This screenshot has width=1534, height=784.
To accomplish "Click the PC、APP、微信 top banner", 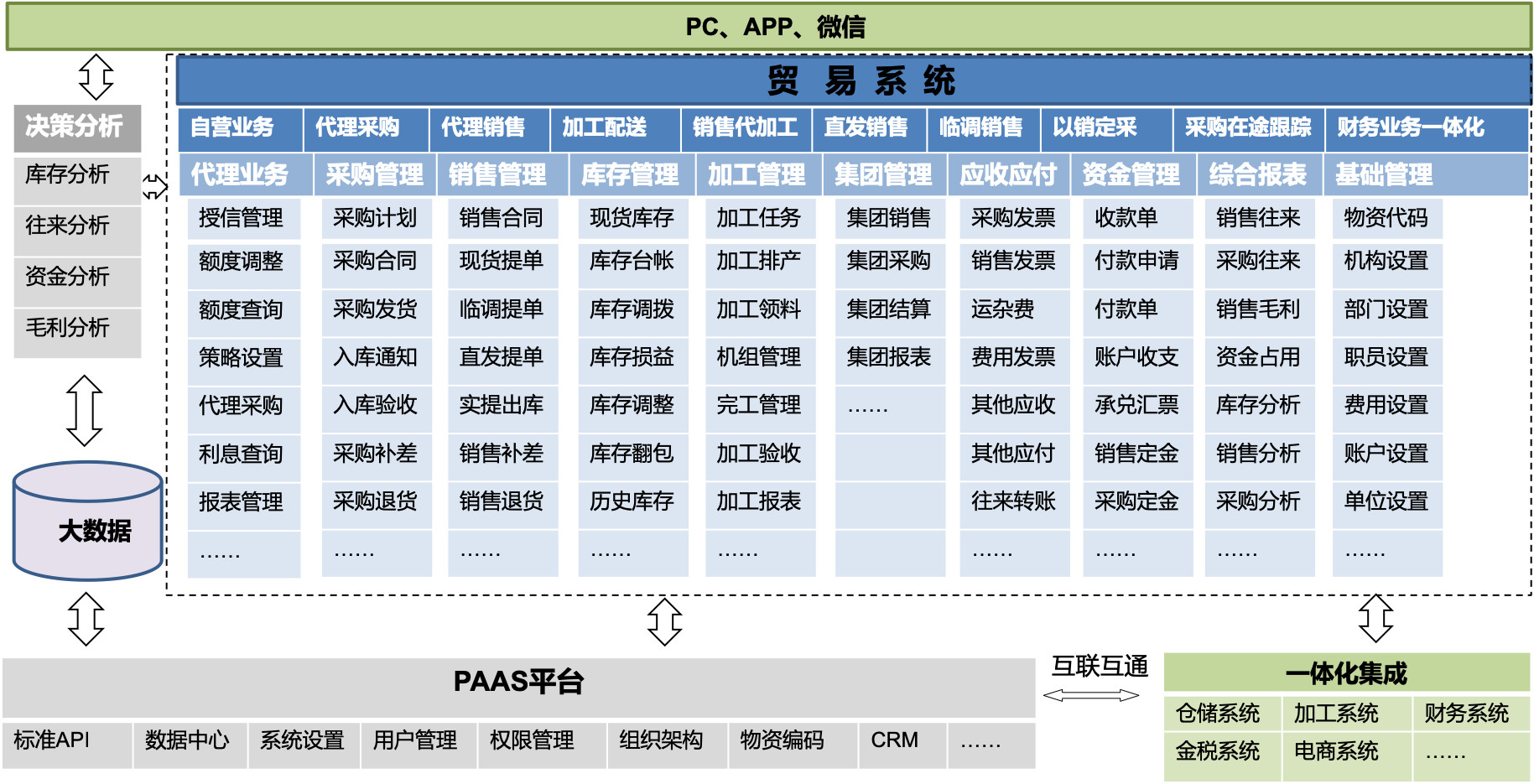I will 768,27.
